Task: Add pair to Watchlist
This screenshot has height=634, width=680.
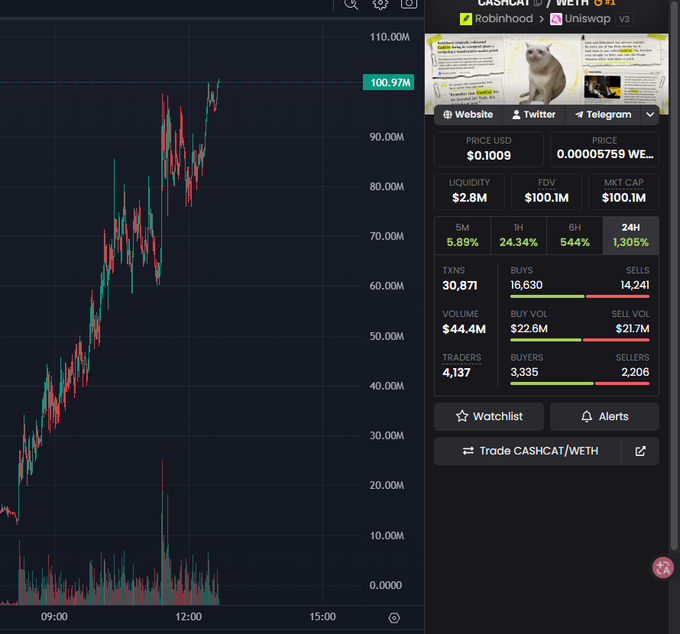Action: click(x=489, y=416)
